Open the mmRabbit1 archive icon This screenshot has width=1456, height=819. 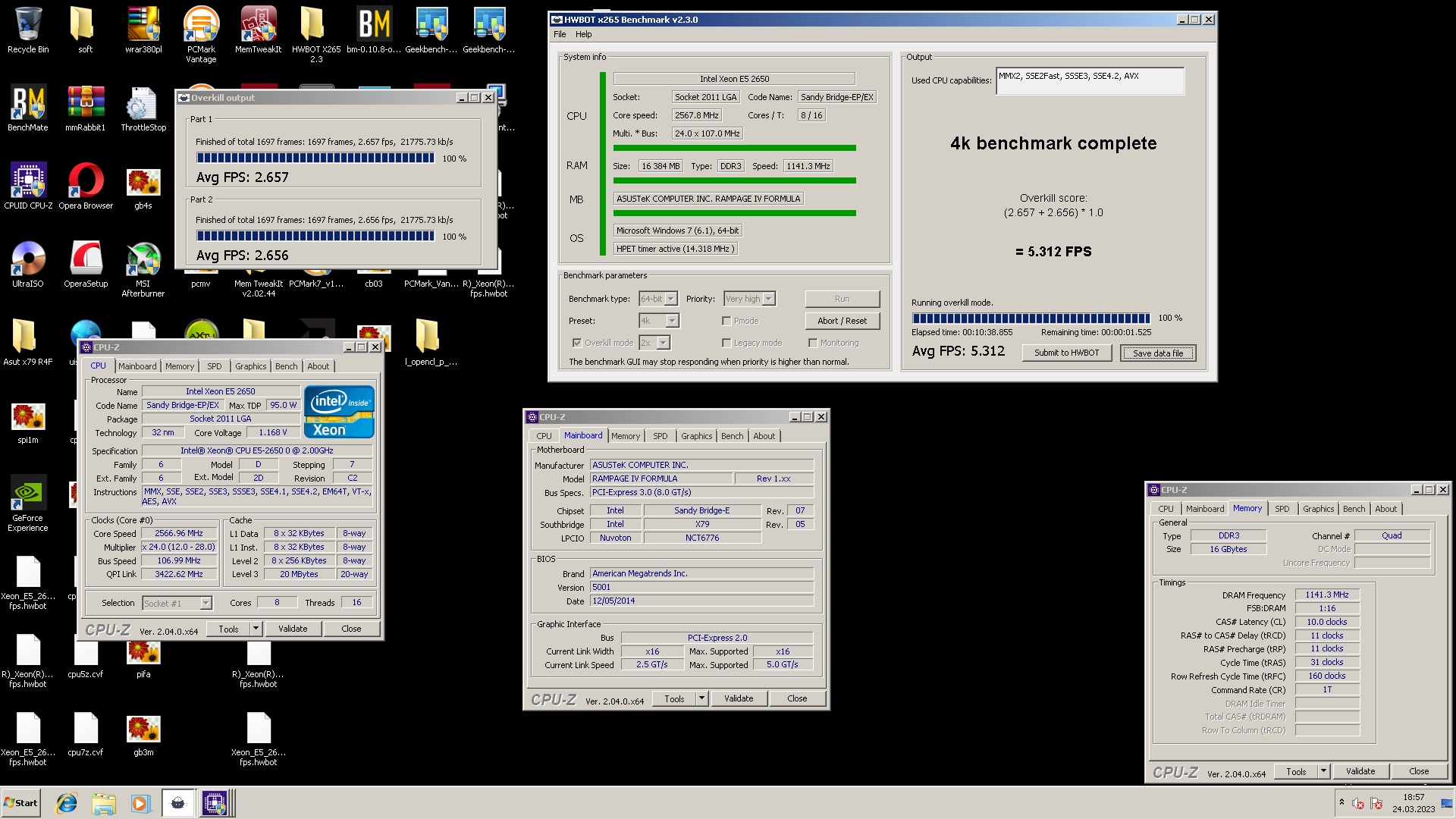[x=85, y=108]
